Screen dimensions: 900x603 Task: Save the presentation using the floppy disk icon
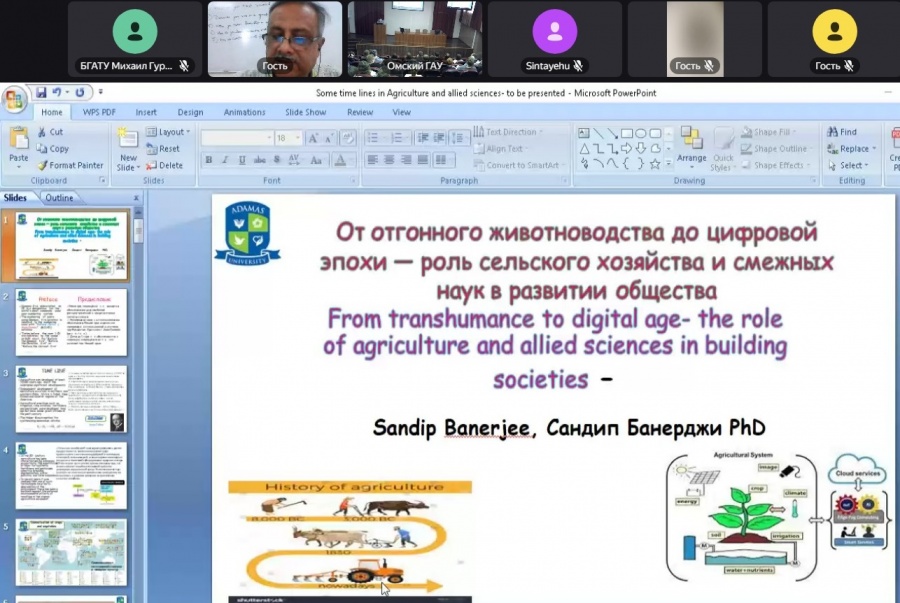(x=42, y=92)
